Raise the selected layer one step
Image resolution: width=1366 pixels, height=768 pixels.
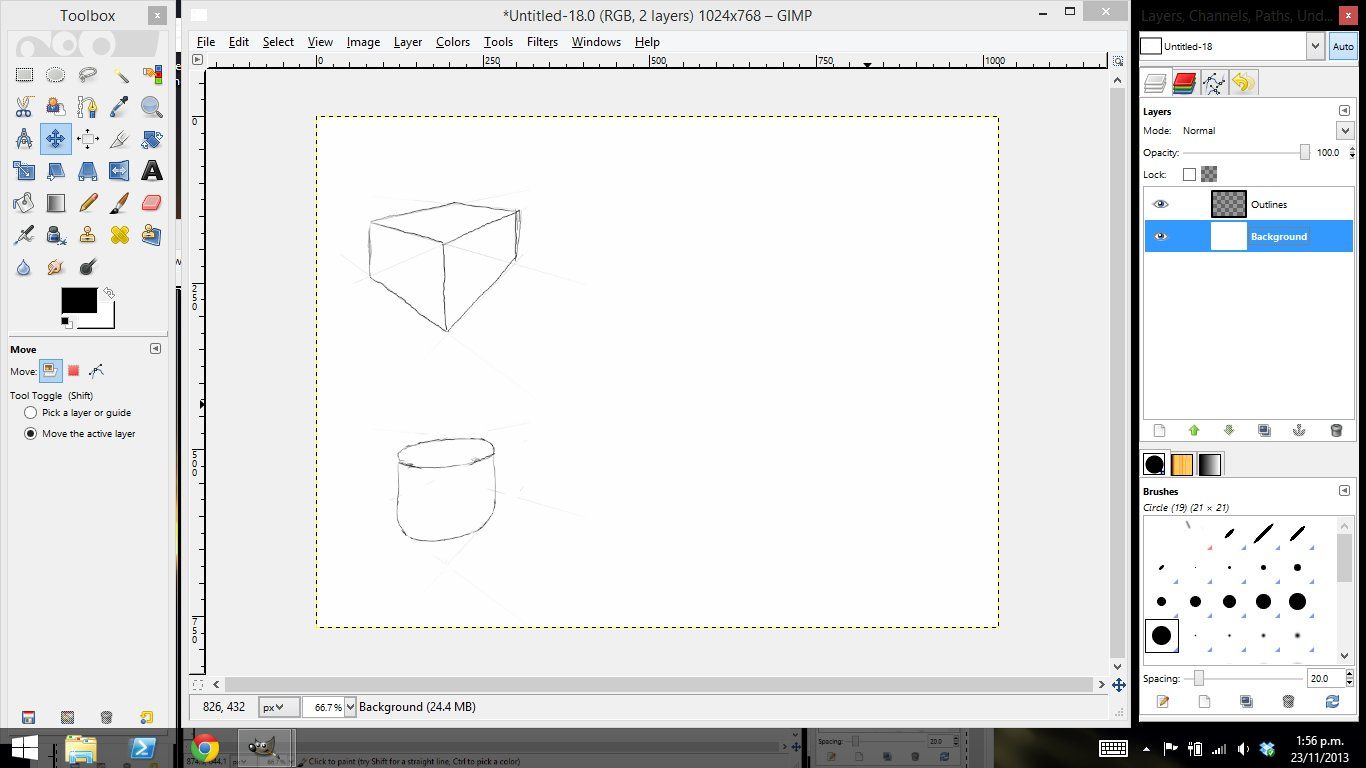click(x=1194, y=430)
